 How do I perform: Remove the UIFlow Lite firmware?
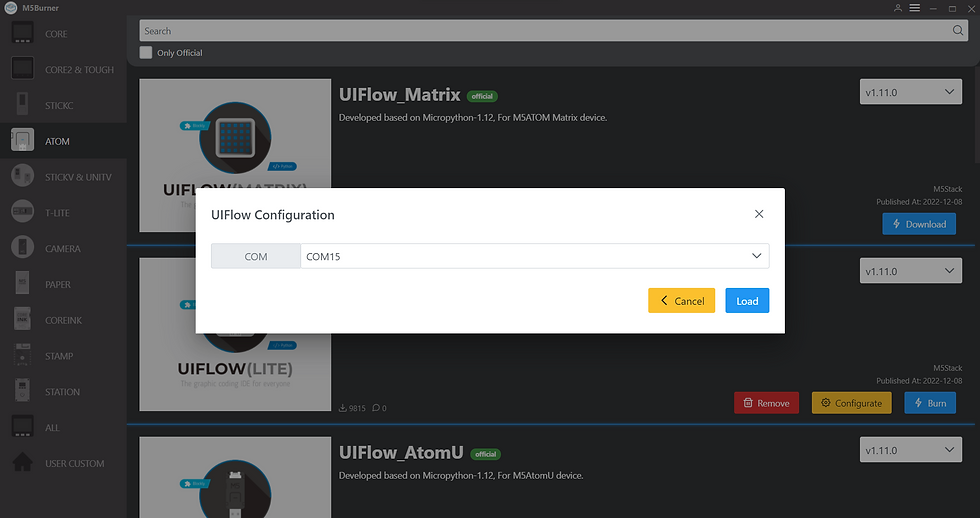(766, 403)
